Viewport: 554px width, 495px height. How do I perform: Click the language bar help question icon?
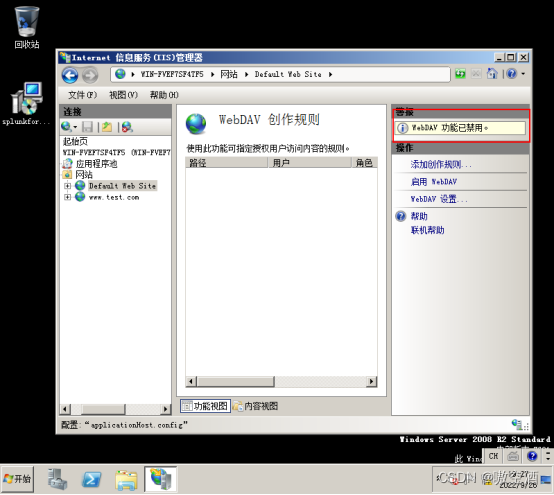[x=532, y=456]
